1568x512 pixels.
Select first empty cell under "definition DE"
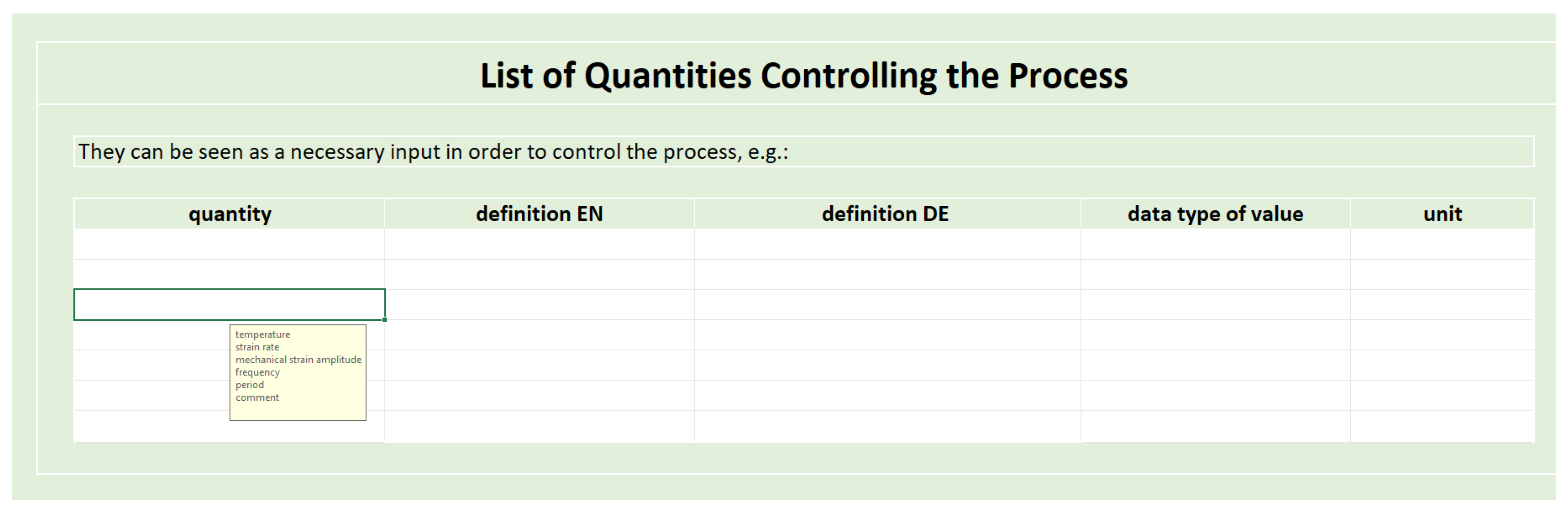pyautogui.click(x=887, y=244)
